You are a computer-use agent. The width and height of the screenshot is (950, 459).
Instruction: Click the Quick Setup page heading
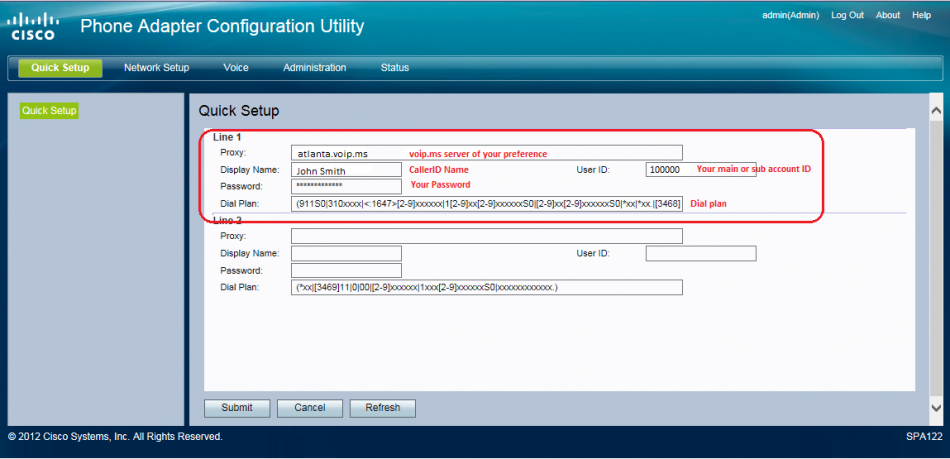[239, 111]
